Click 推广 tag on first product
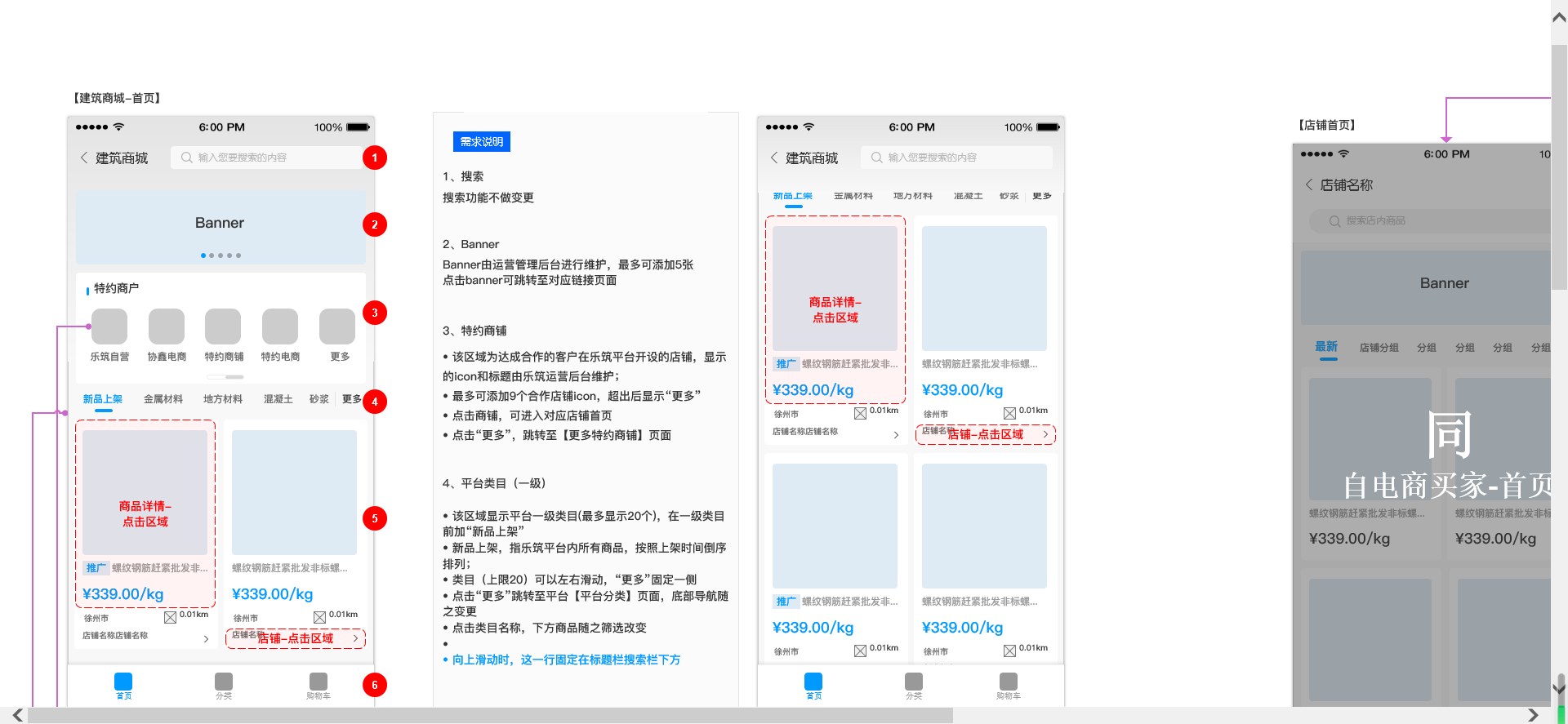 [96, 568]
